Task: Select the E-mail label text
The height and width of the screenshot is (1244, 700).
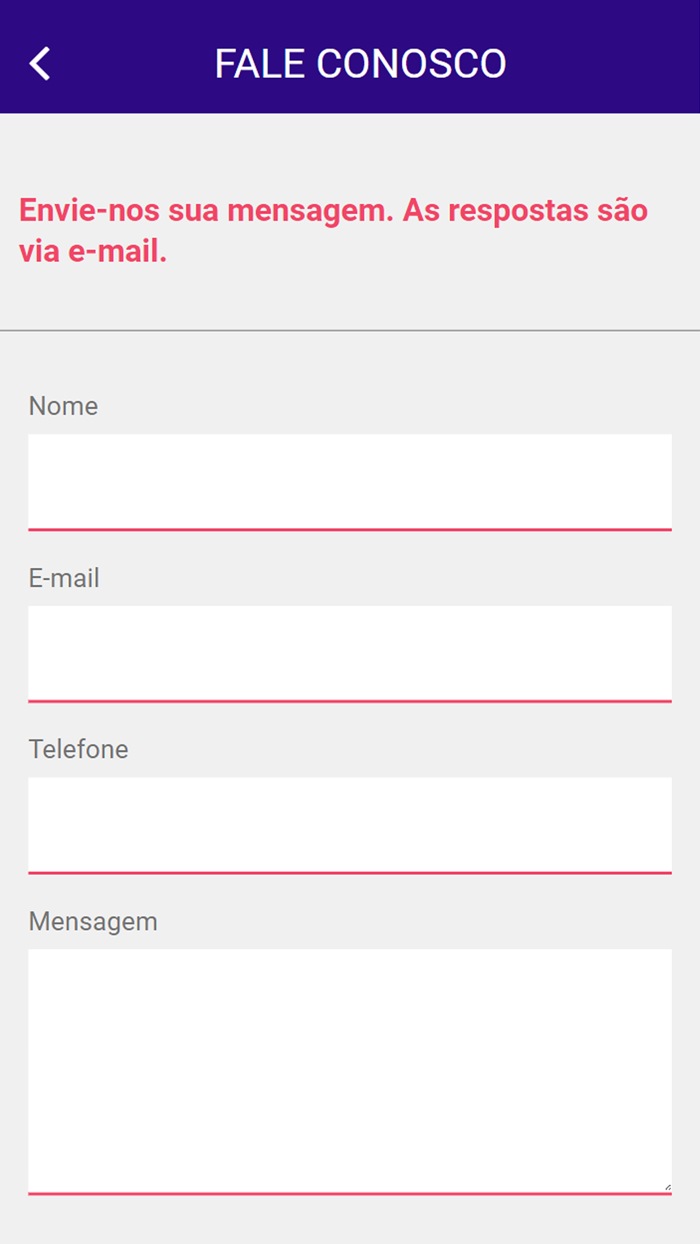Action: point(64,578)
